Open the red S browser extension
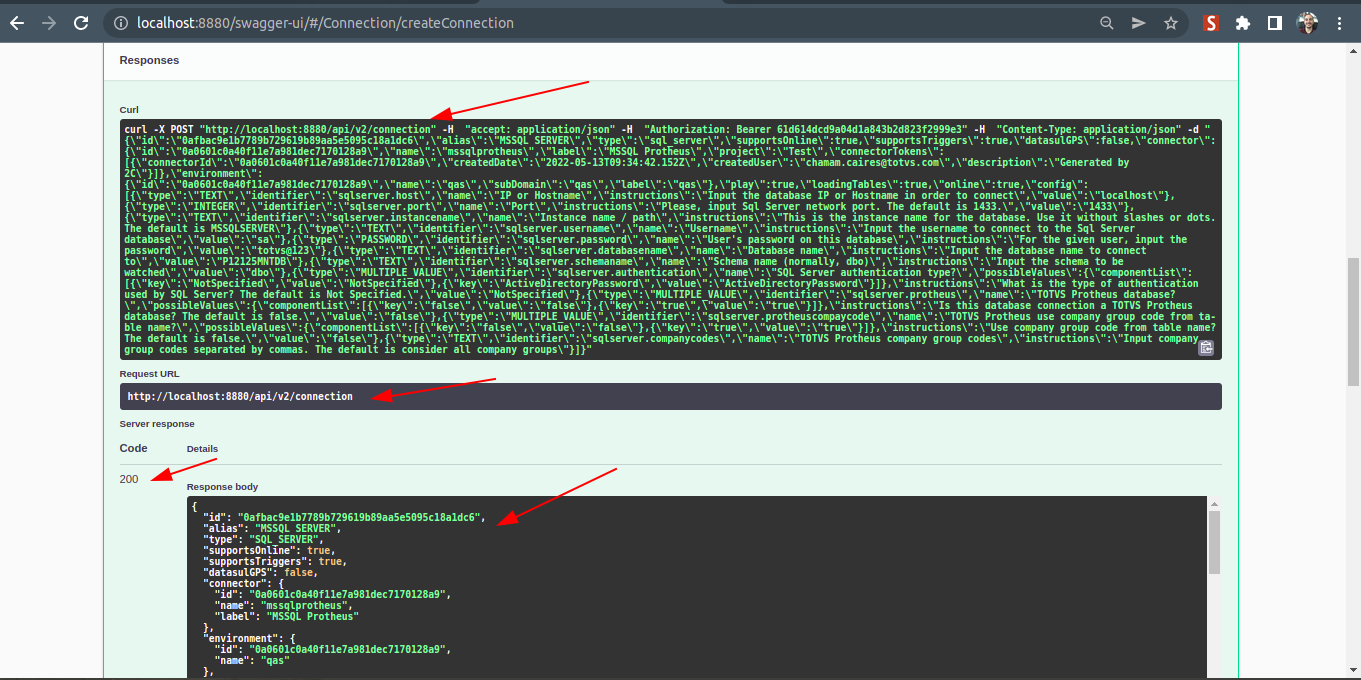Image resolution: width=1361 pixels, height=680 pixels. coord(1211,22)
